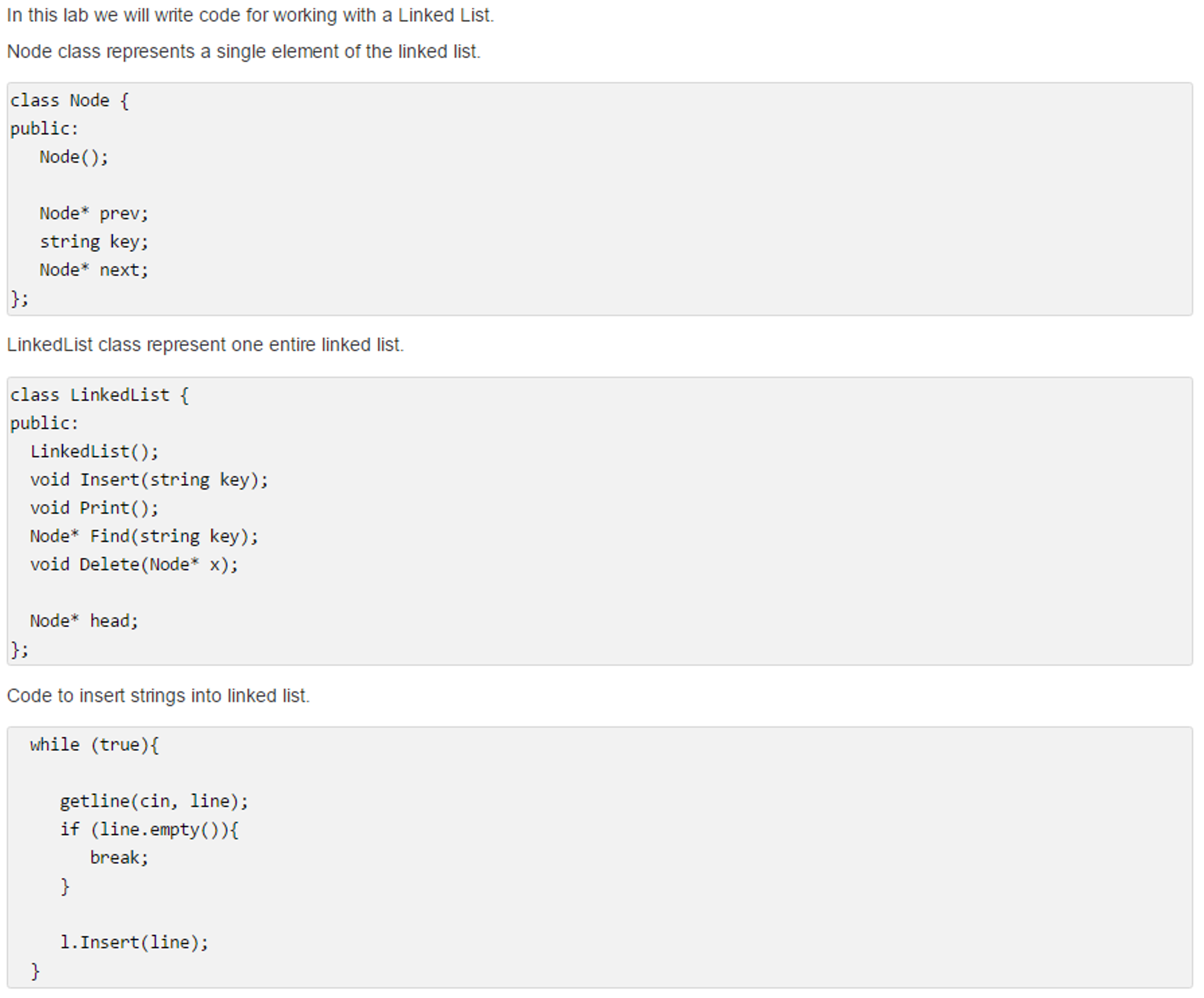Click the 'getline(cin, line);' statement
1204x998 pixels.
tap(154, 801)
